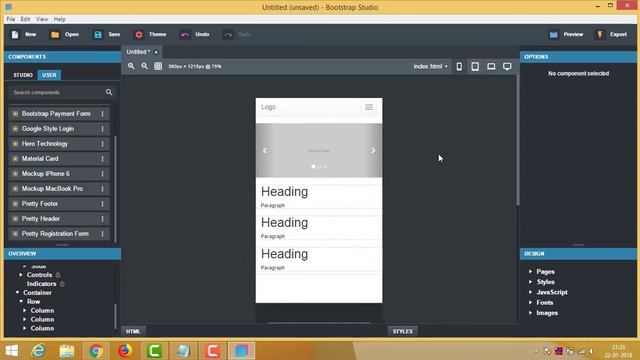Open the index.html page dropdown
The height and width of the screenshot is (360, 640).
pyautogui.click(x=430, y=66)
